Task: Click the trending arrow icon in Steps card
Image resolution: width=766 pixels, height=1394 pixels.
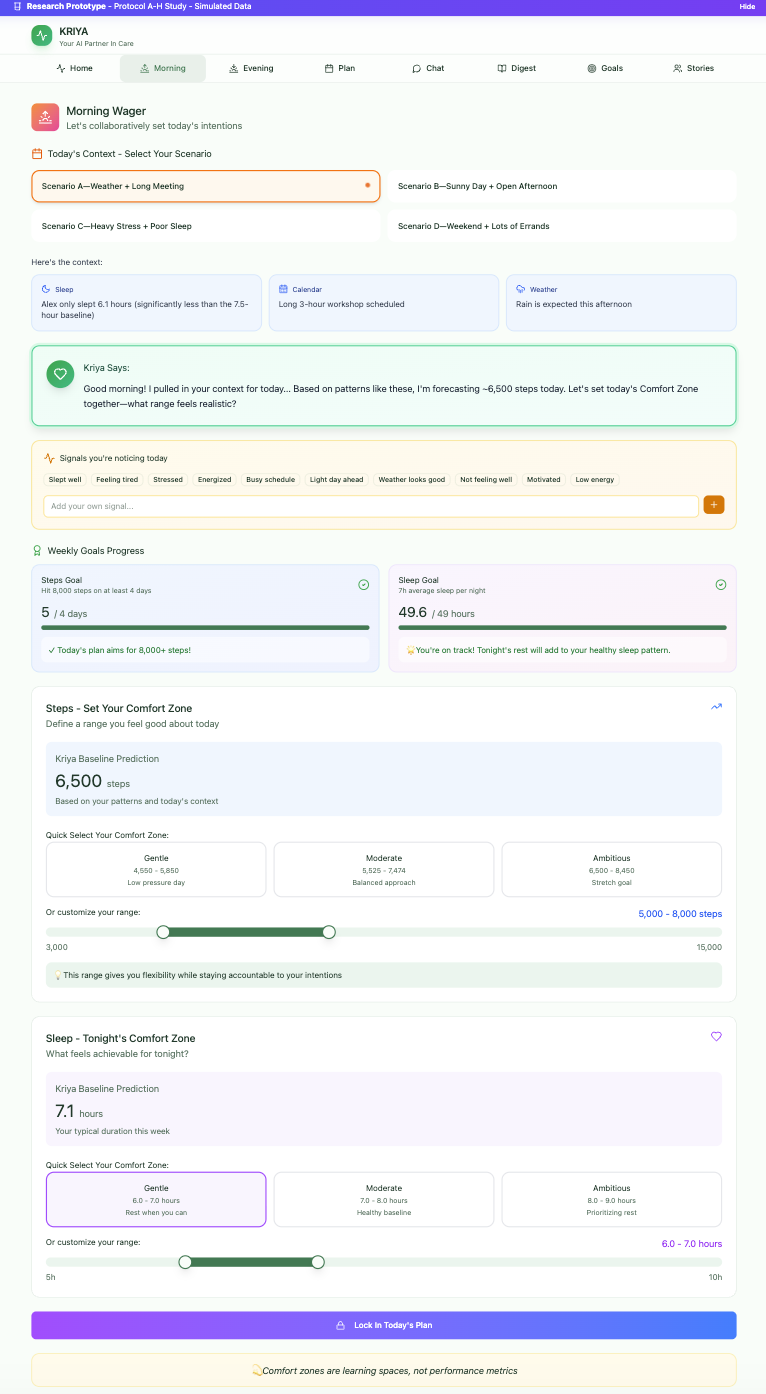Action: point(716,707)
